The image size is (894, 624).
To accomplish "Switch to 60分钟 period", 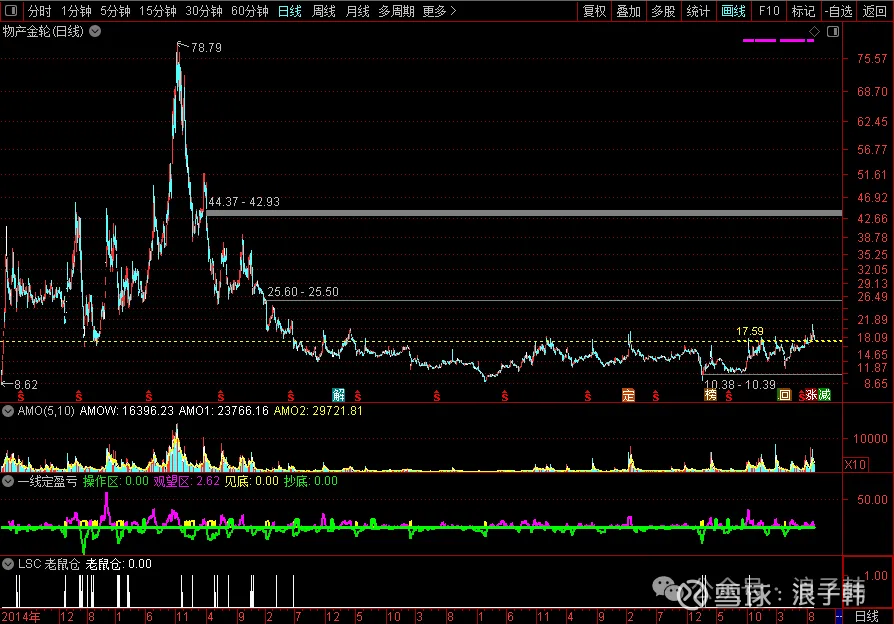I will coord(250,11).
